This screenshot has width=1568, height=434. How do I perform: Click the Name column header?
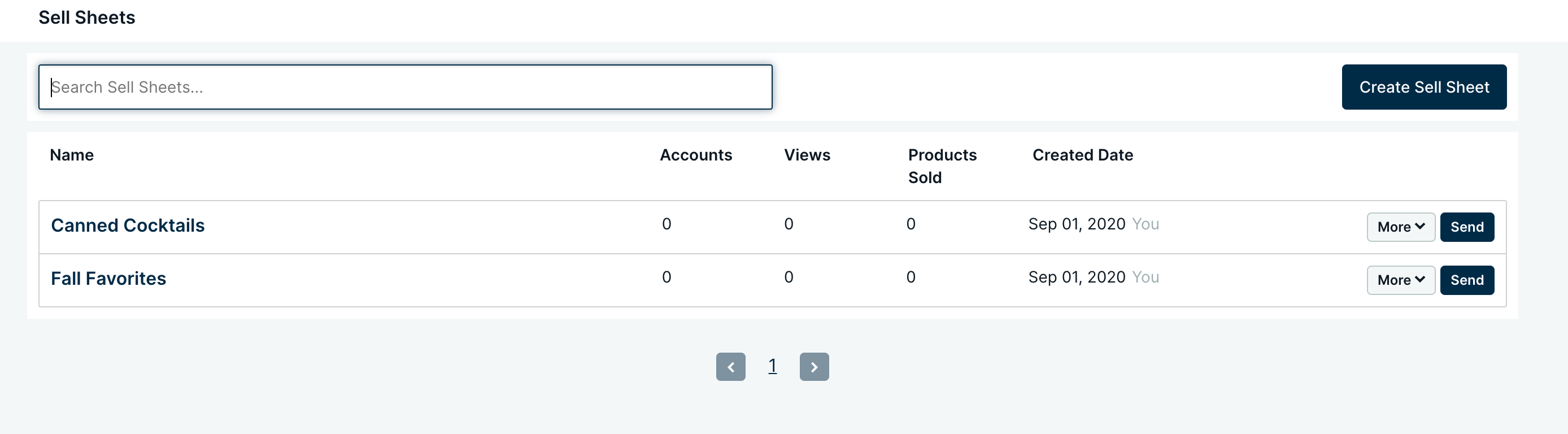pyautogui.click(x=72, y=155)
